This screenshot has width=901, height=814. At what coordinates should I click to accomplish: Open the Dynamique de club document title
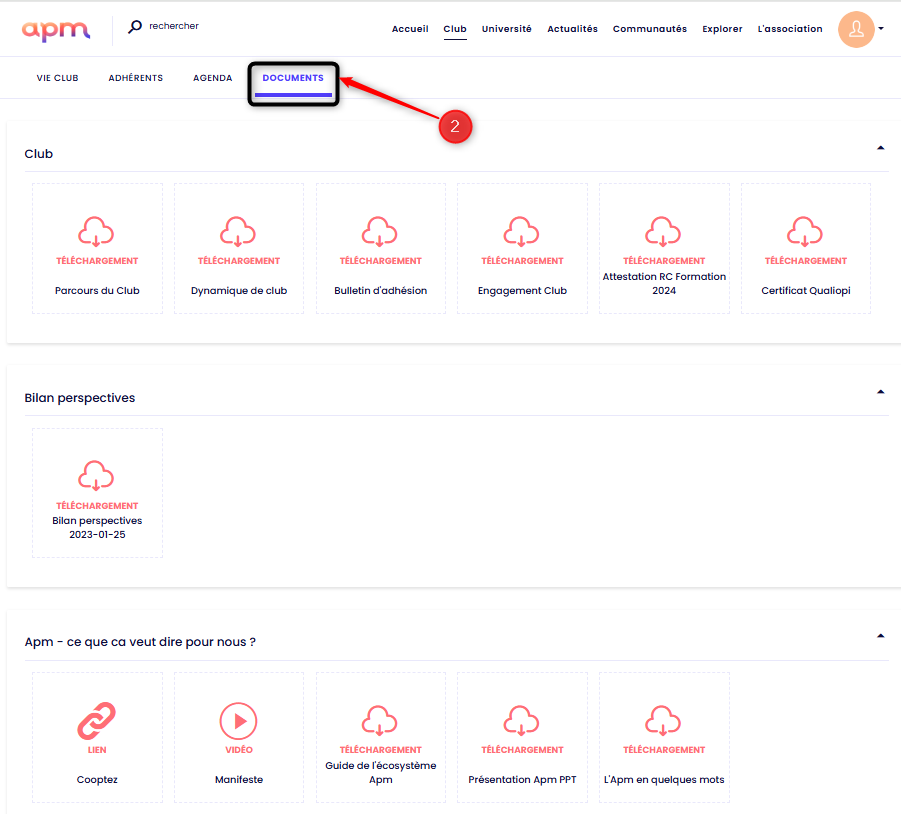pos(239,291)
